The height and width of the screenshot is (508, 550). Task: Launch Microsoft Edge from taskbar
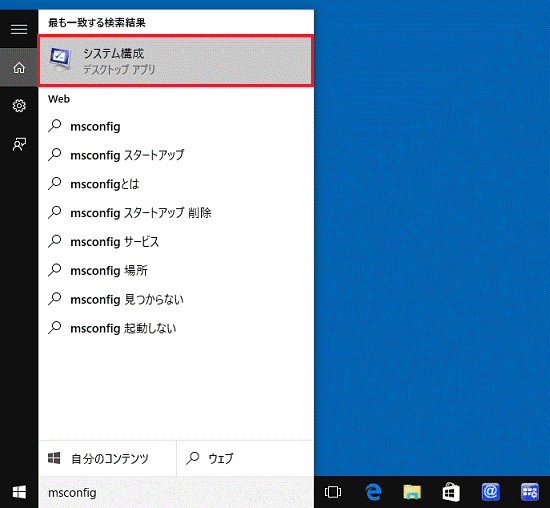pyautogui.click(x=373, y=492)
